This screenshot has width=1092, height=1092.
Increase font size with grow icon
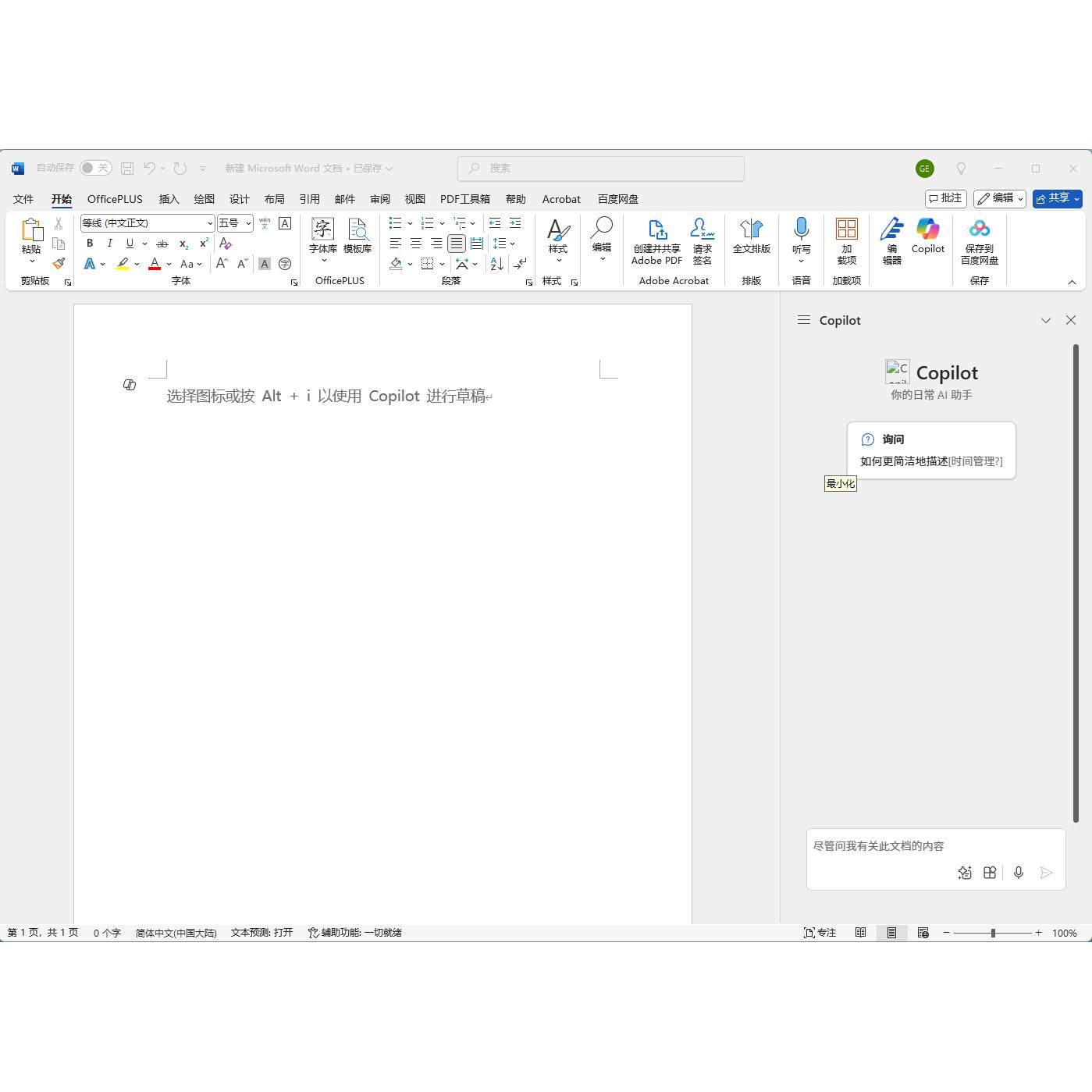(x=222, y=264)
